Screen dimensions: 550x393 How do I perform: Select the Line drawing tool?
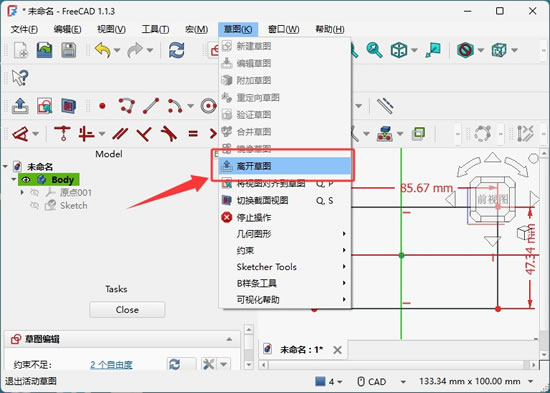pyautogui.click(x=151, y=106)
